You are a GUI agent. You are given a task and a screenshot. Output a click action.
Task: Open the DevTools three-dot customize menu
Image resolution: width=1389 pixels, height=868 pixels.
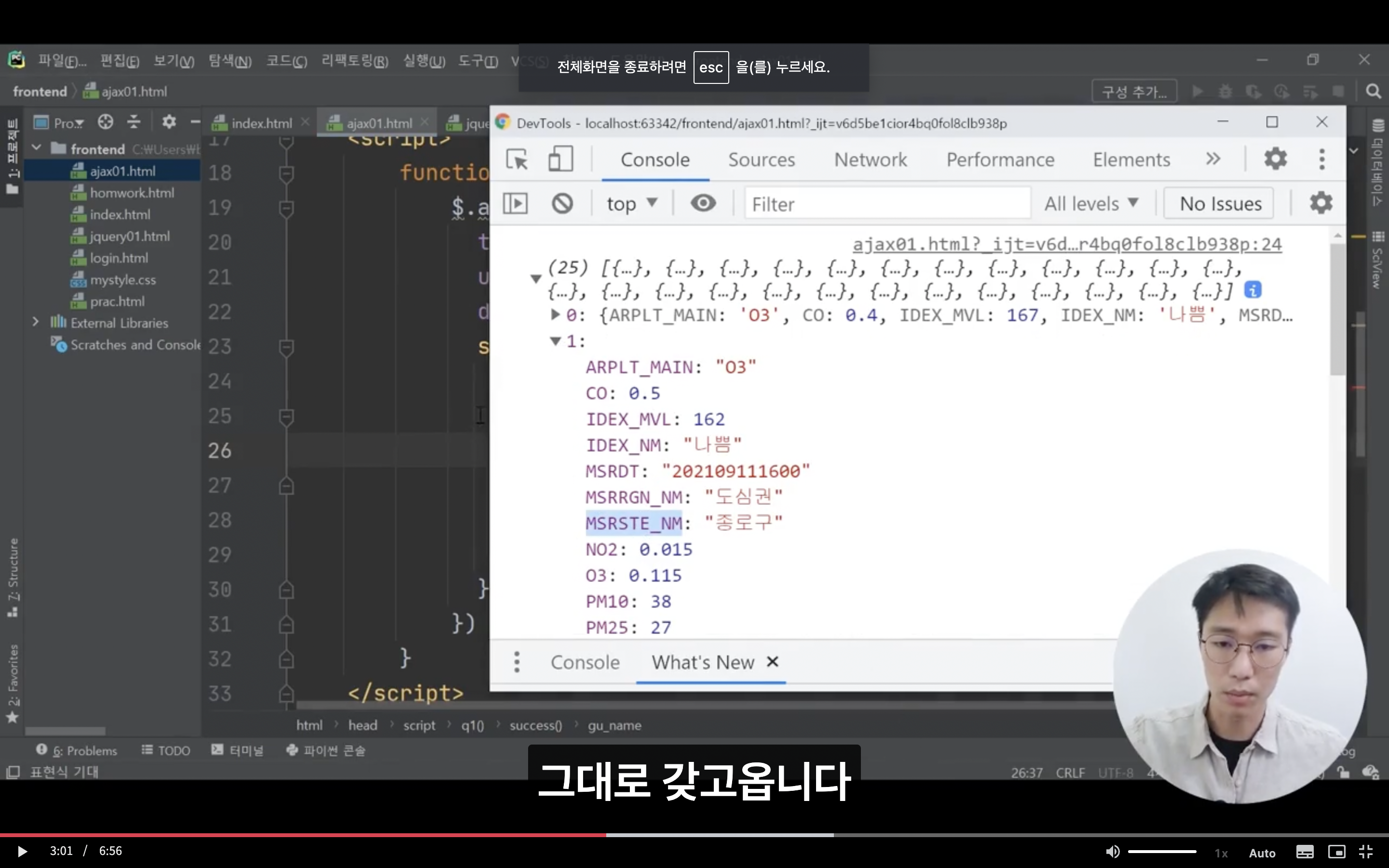click(1322, 159)
